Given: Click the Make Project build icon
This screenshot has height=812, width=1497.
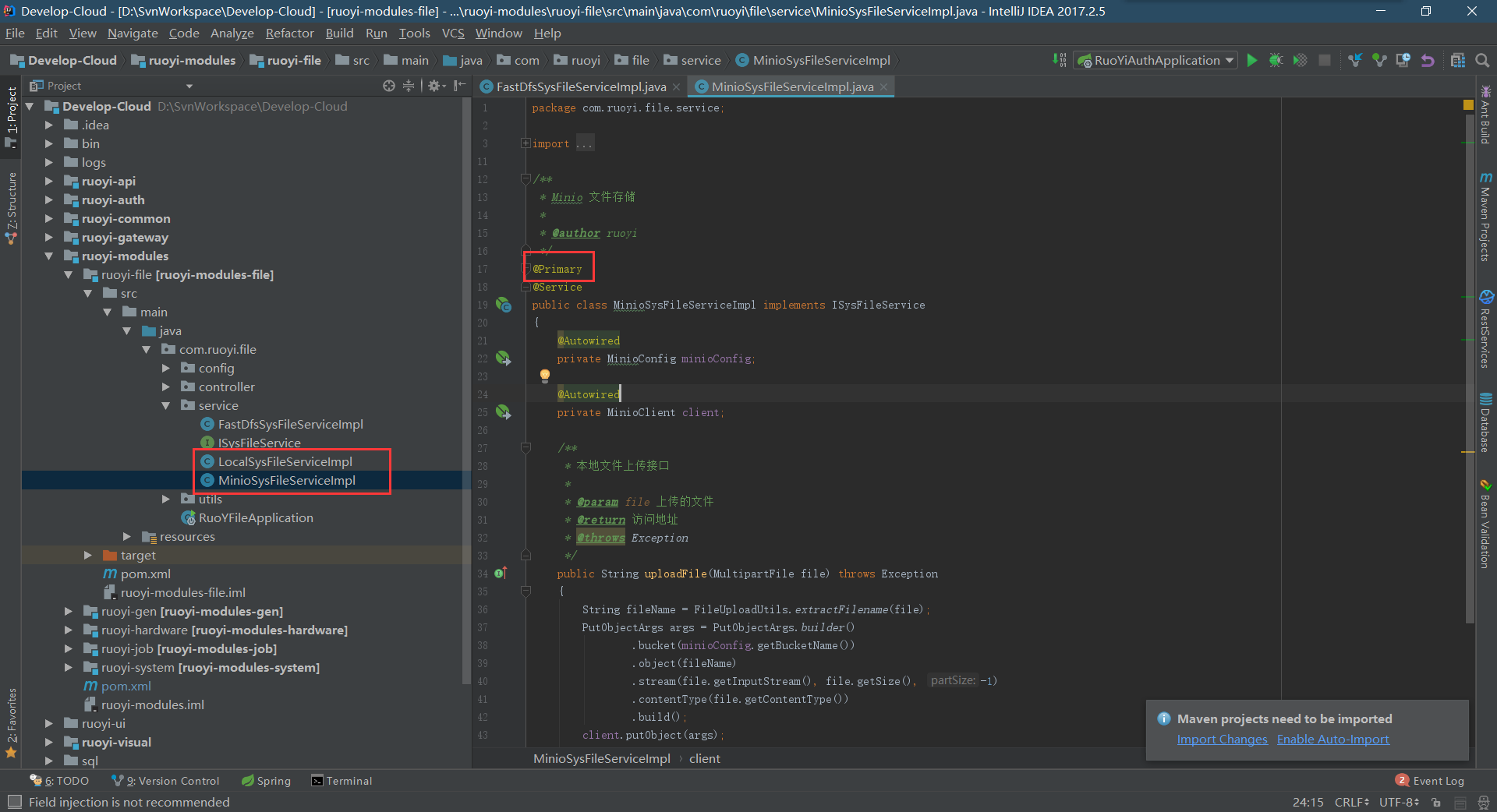Looking at the screenshot, I should 1059,60.
